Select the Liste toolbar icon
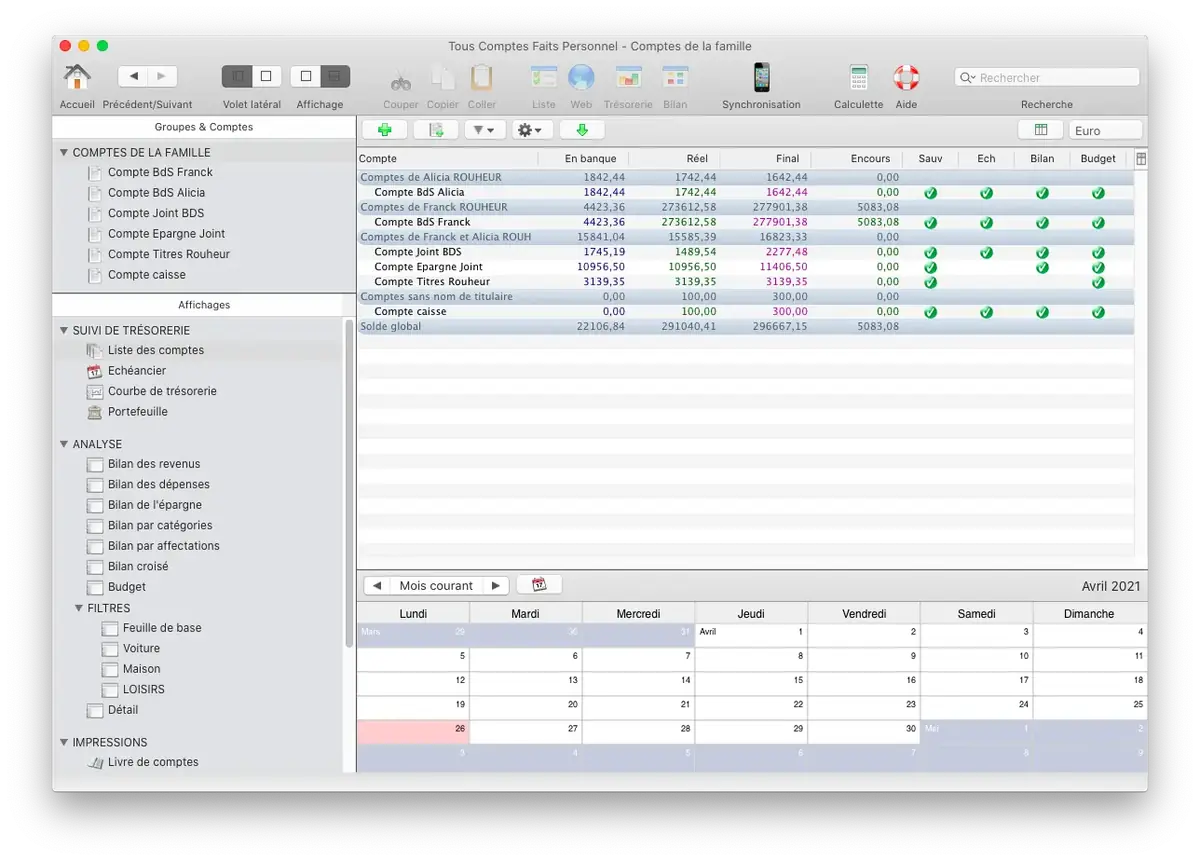This screenshot has width=1200, height=861. (543, 78)
